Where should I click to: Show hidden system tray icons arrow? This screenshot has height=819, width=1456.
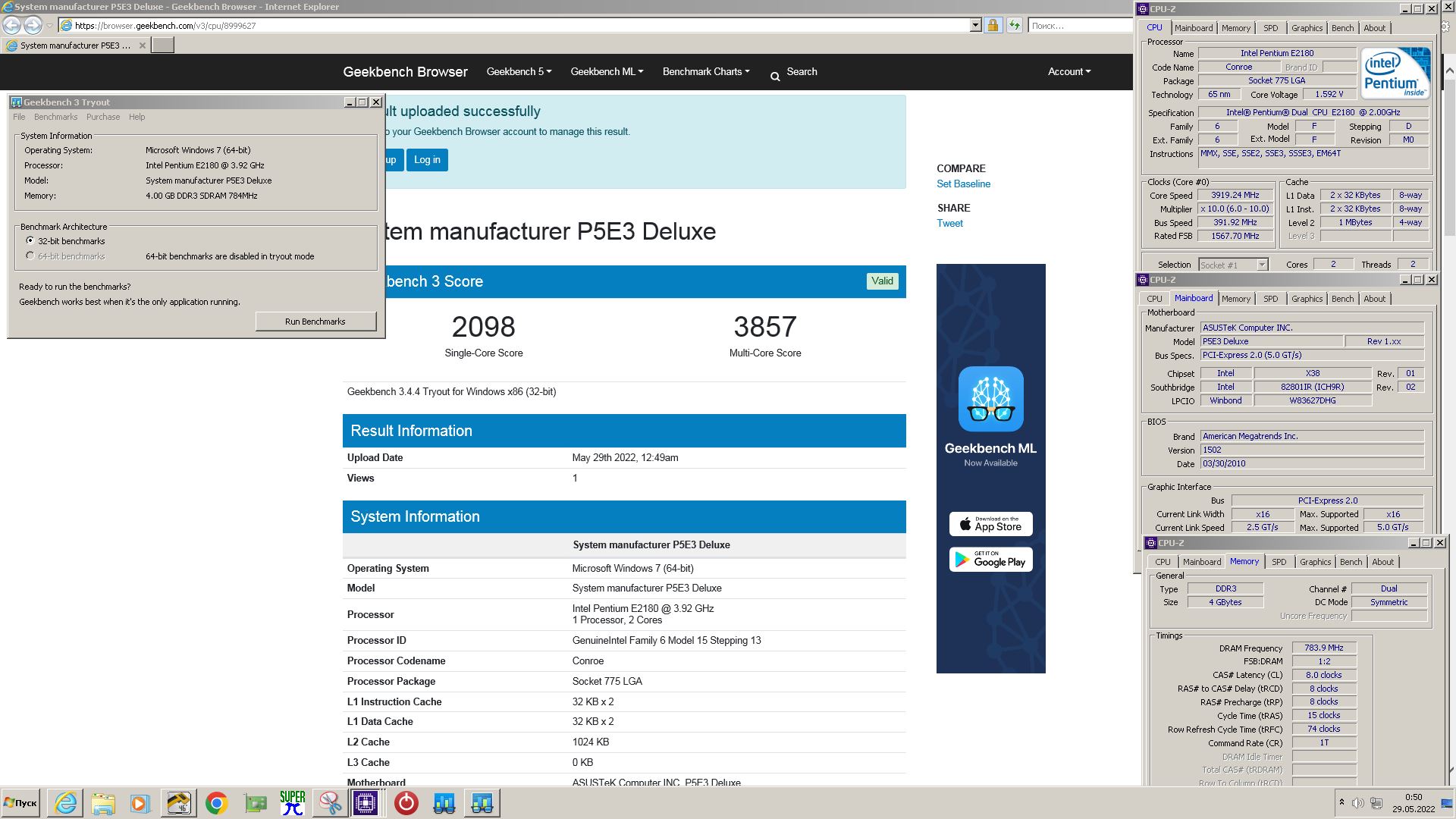[1341, 802]
